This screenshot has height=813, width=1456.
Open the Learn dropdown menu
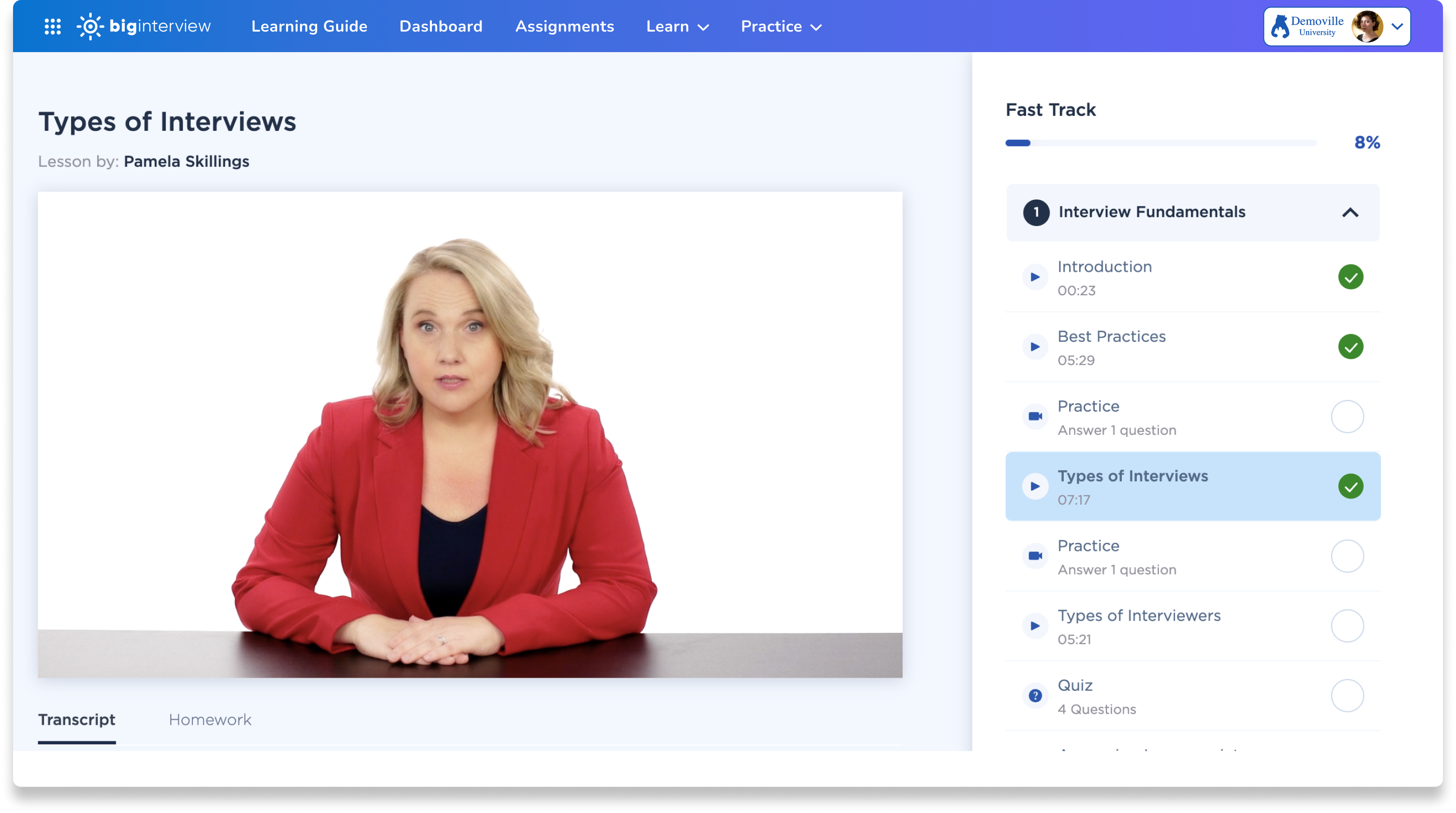point(676,27)
